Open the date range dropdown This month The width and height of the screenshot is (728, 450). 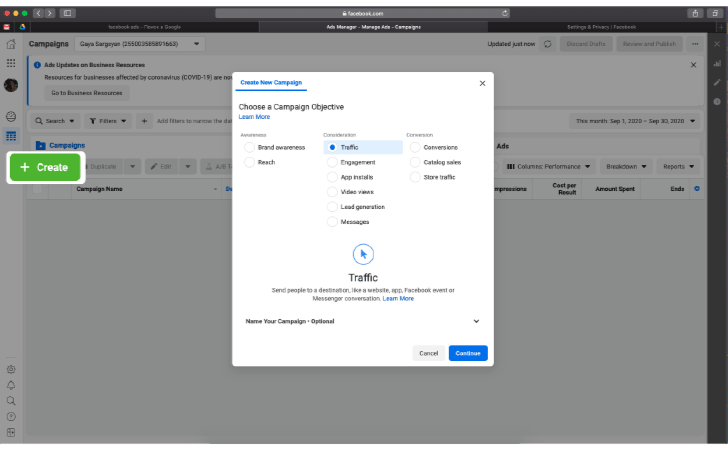pyautogui.click(x=635, y=121)
